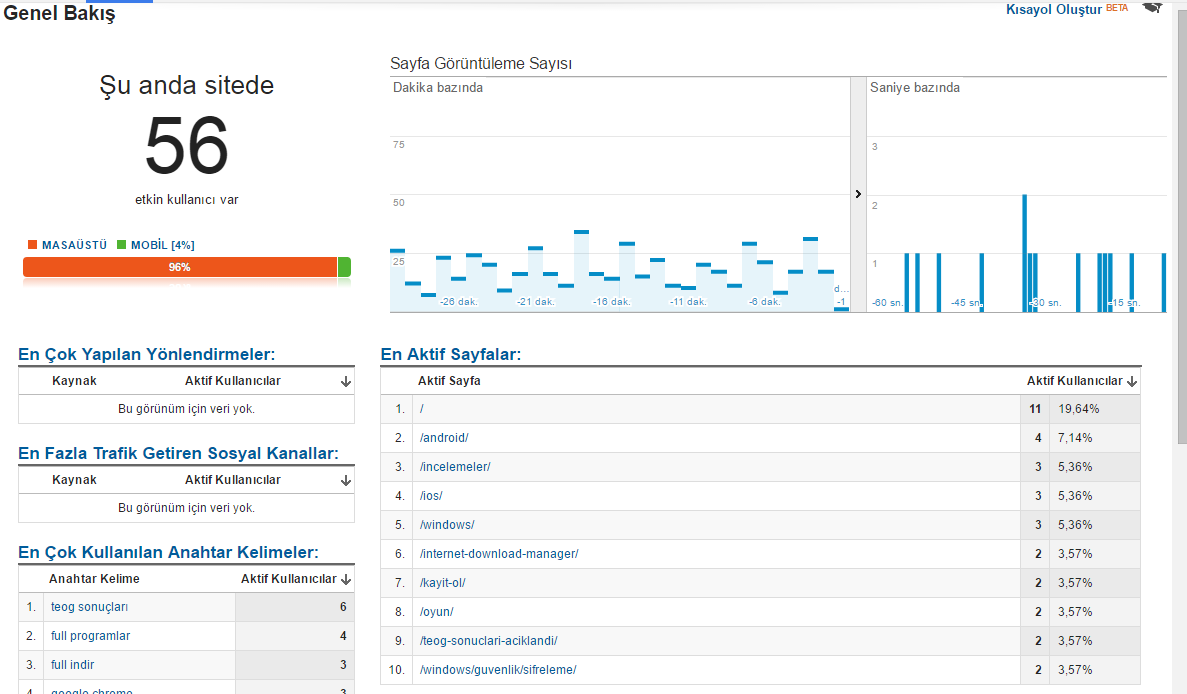Select the teog sonuçları keyword
The height and width of the screenshot is (694, 1187).
point(89,607)
